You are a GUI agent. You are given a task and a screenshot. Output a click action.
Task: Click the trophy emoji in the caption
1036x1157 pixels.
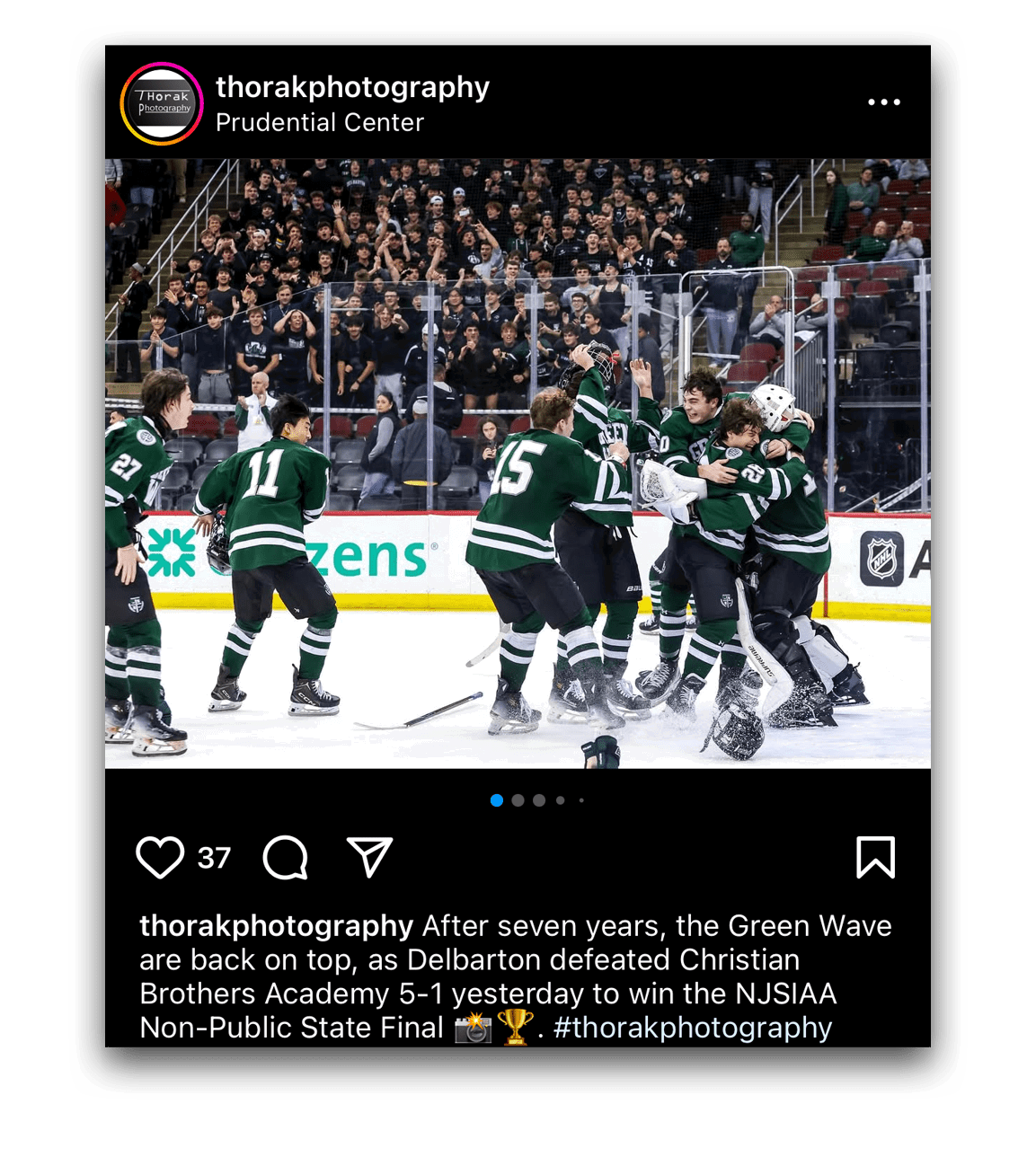[x=515, y=1028]
